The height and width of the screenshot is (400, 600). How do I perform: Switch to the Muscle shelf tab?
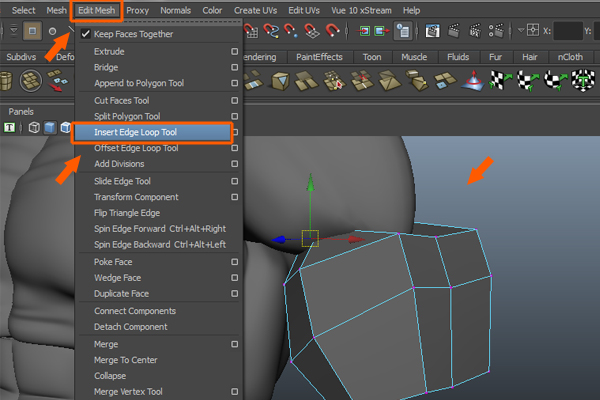pyautogui.click(x=413, y=57)
